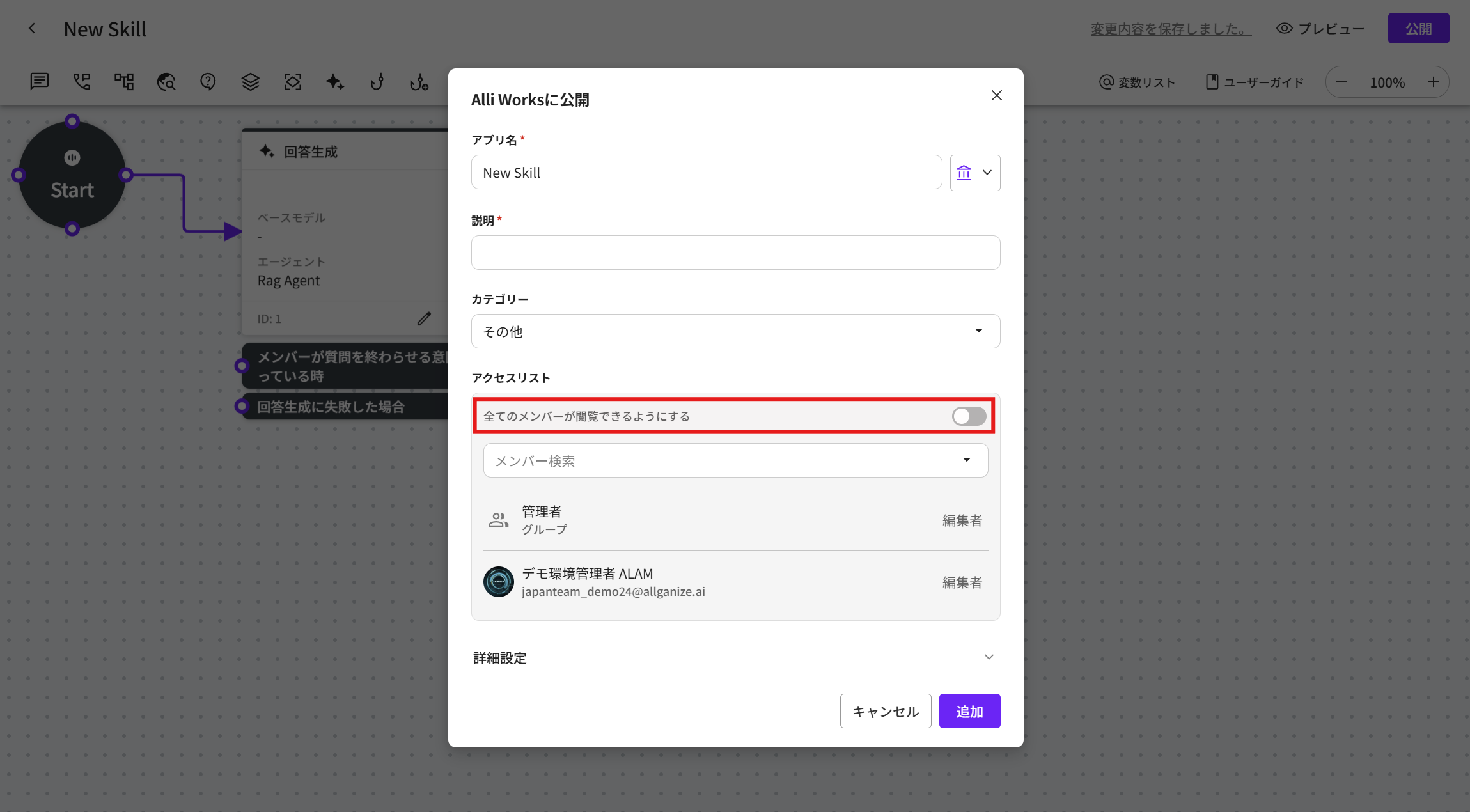Close the Alli Works publish dialog
The height and width of the screenshot is (812, 1470).
coord(996,95)
